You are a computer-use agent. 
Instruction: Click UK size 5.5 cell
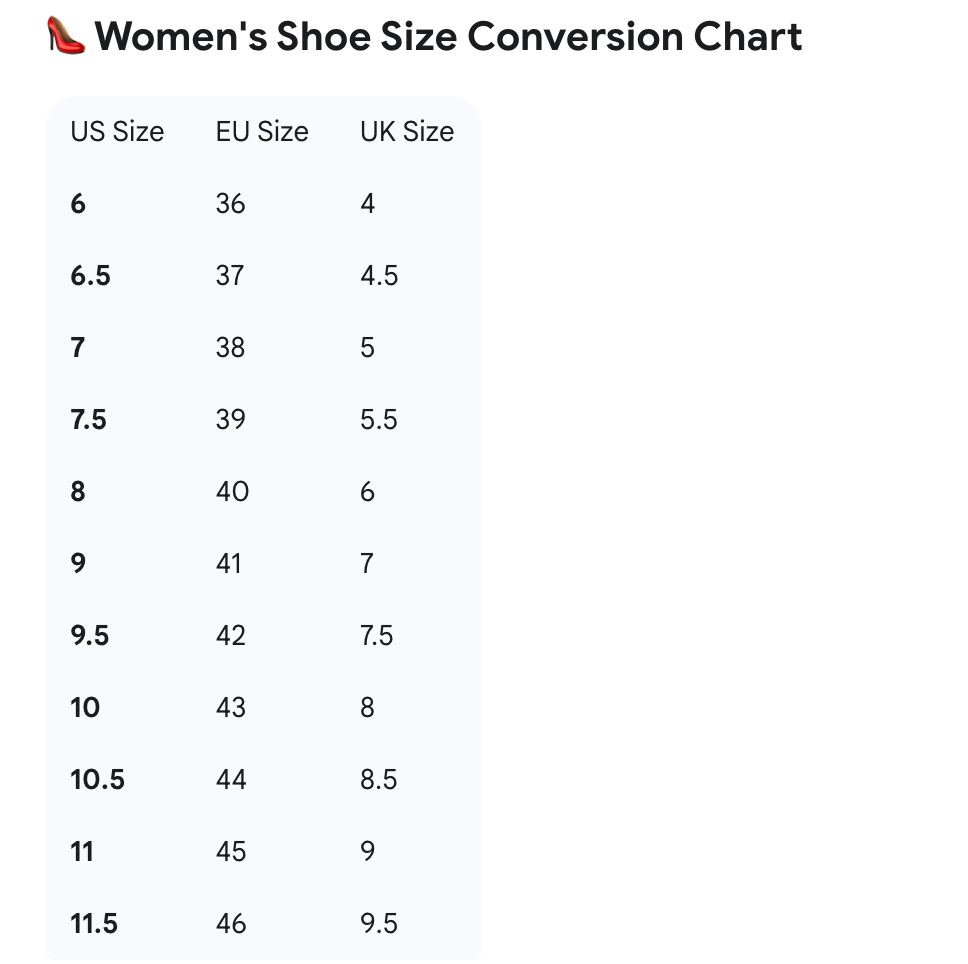(379, 420)
